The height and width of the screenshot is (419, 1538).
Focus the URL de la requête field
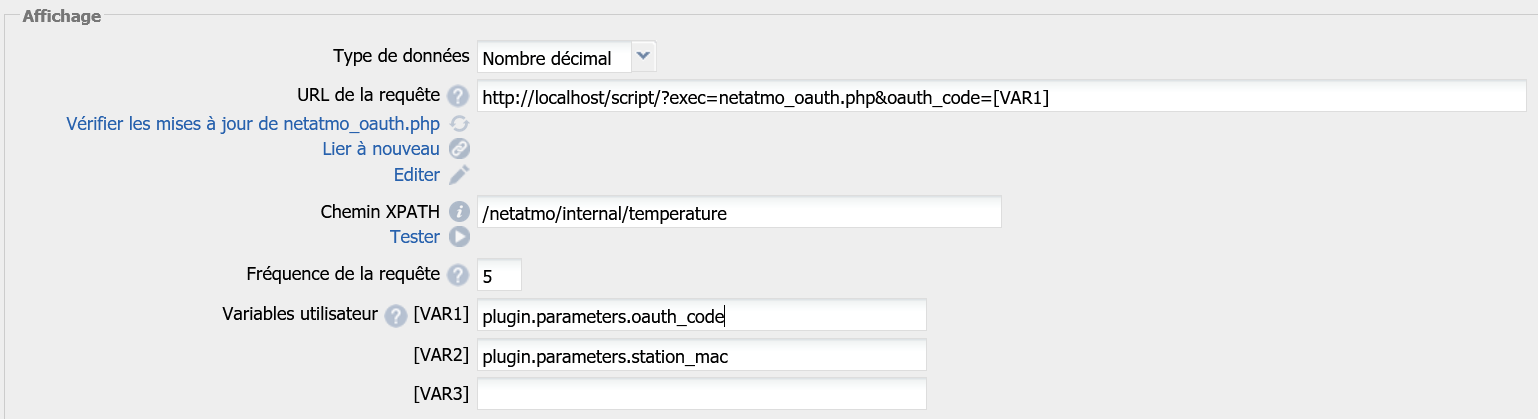(x=1000, y=97)
